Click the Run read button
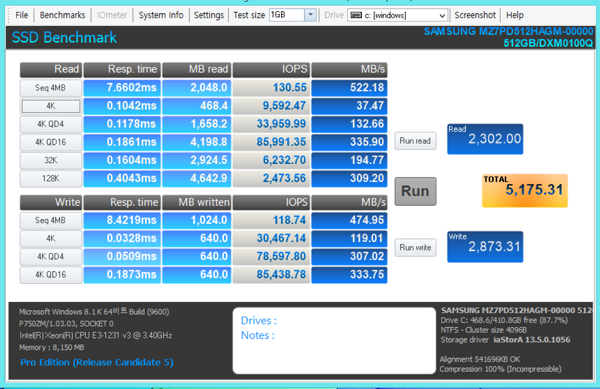Screen dimensions: 600x389 pyautogui.click(x=415, y=141)
